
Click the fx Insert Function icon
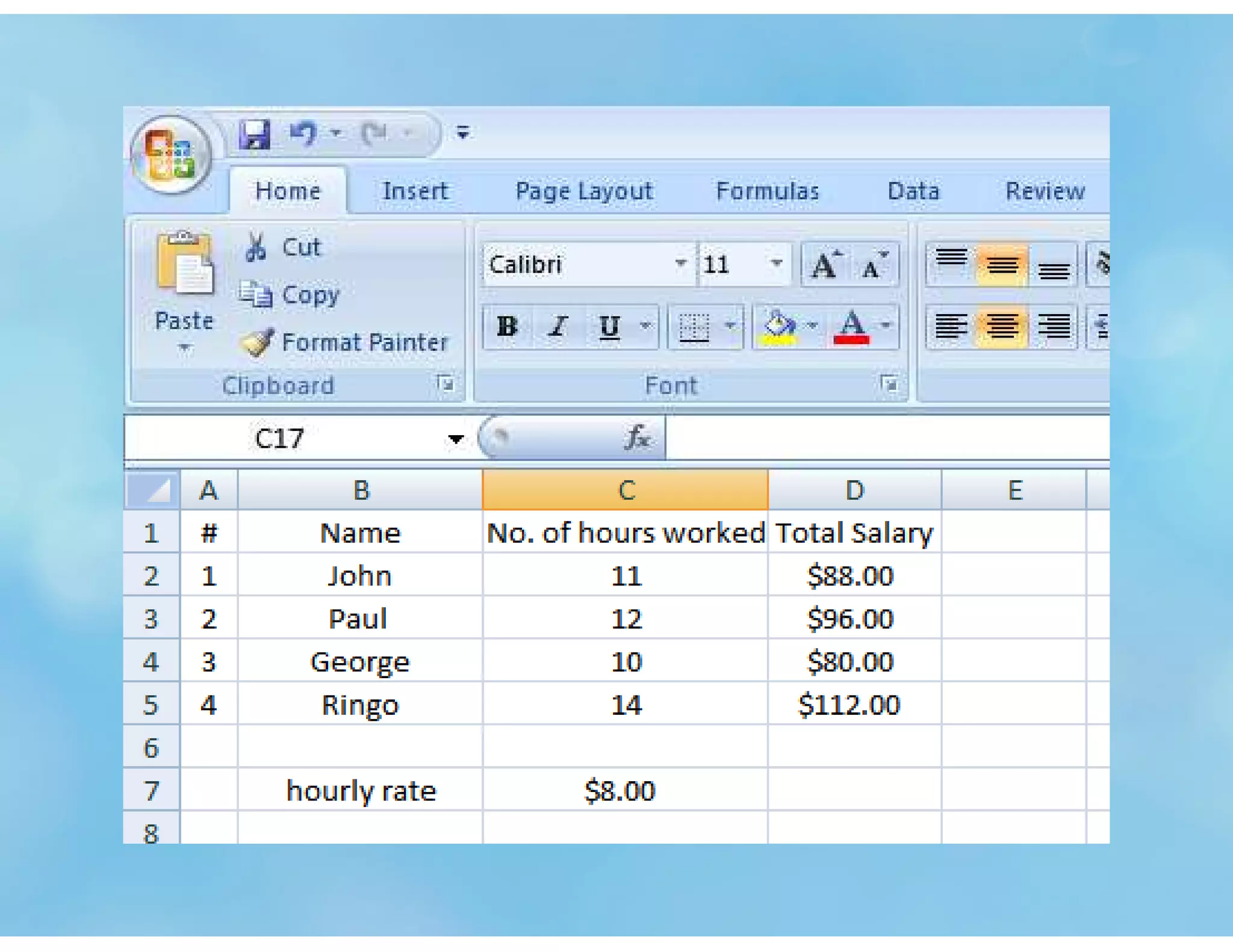tap(637, 437)
